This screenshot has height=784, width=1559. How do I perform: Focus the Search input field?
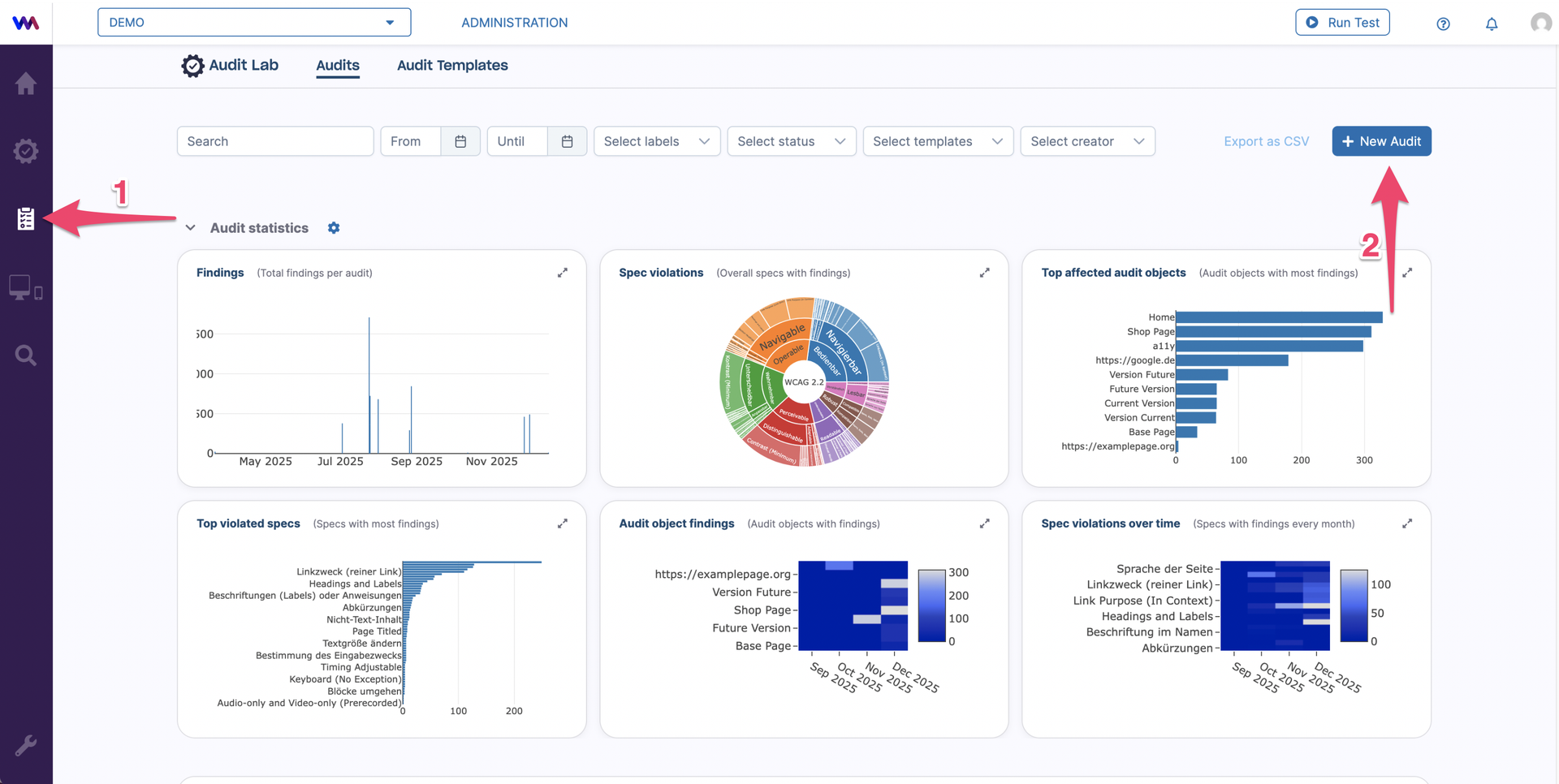pyautogui.click(x=275, y=141)
